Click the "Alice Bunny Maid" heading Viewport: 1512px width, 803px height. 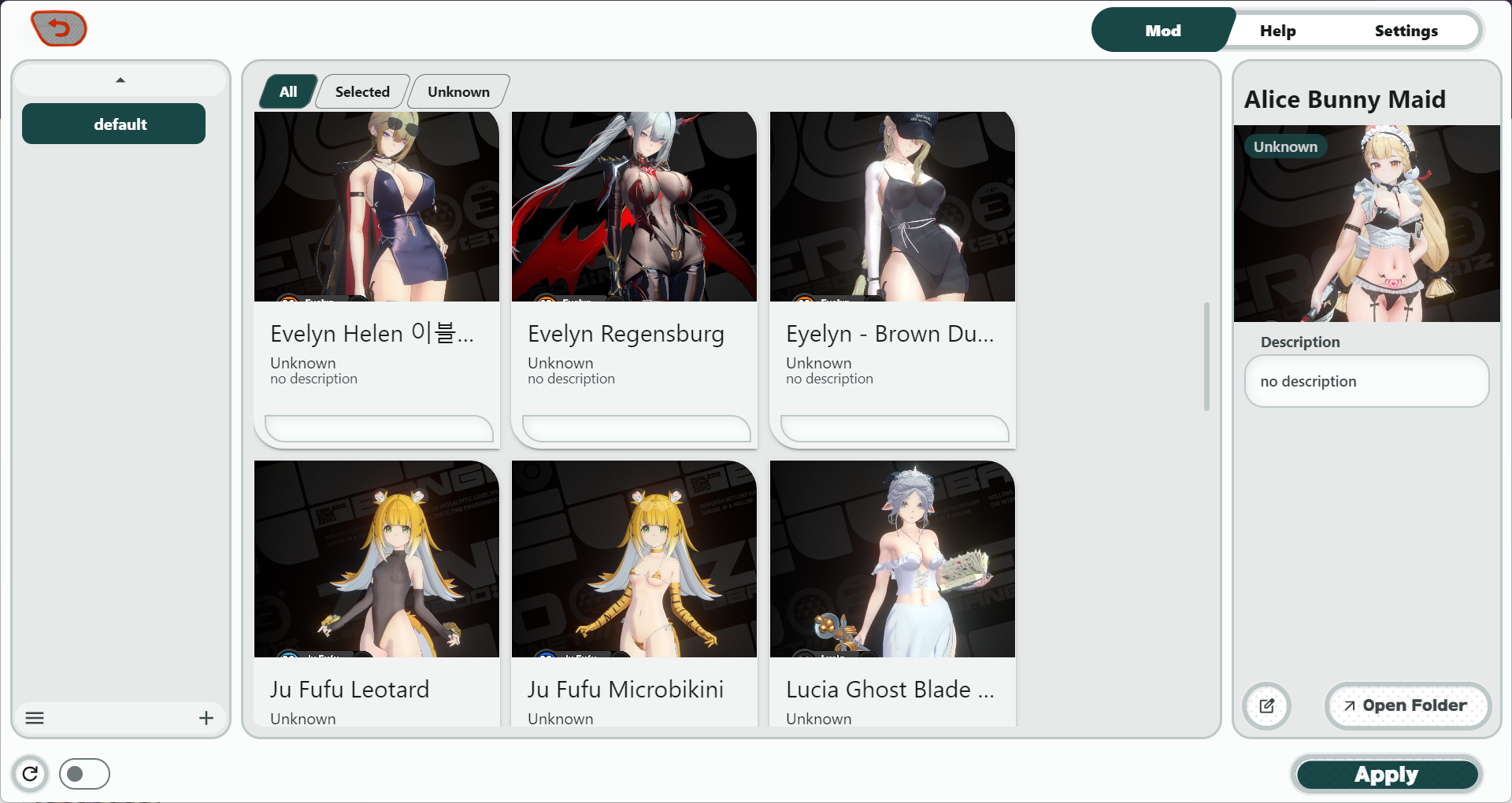click(x=1344, y=100)
